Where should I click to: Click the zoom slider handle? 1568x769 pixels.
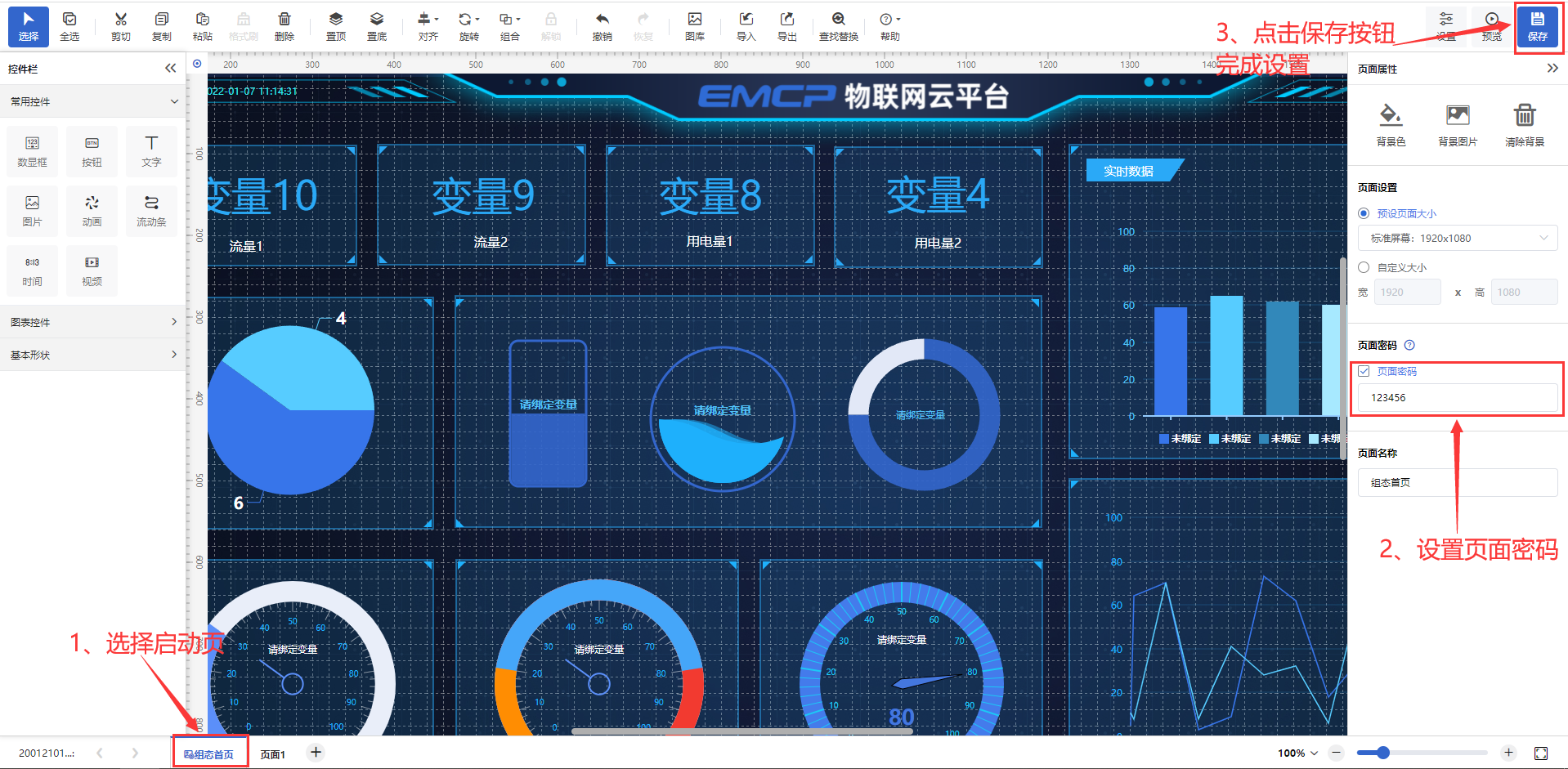(x=1383, y=753)
